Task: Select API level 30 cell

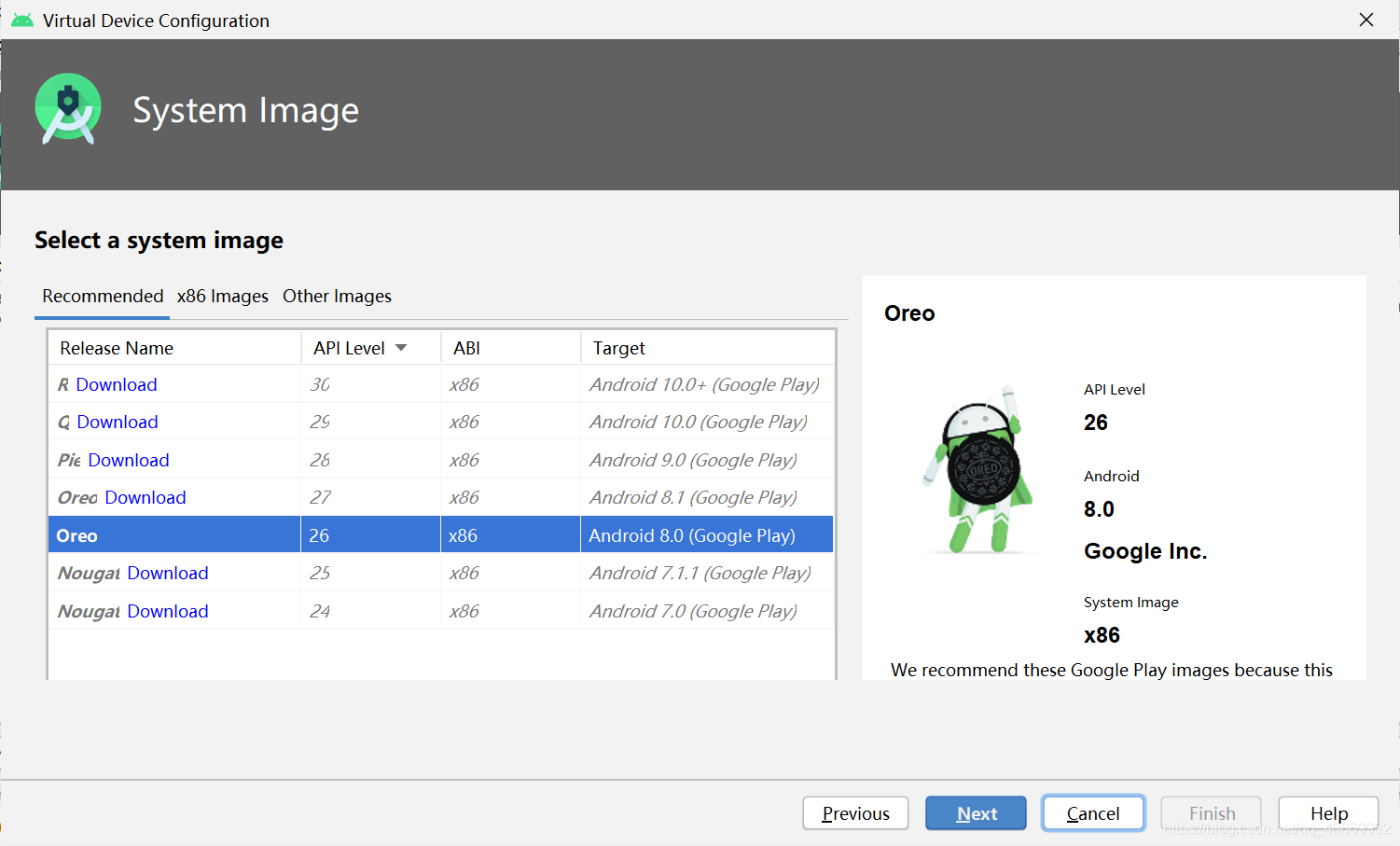Action: (x=370, y=384)
